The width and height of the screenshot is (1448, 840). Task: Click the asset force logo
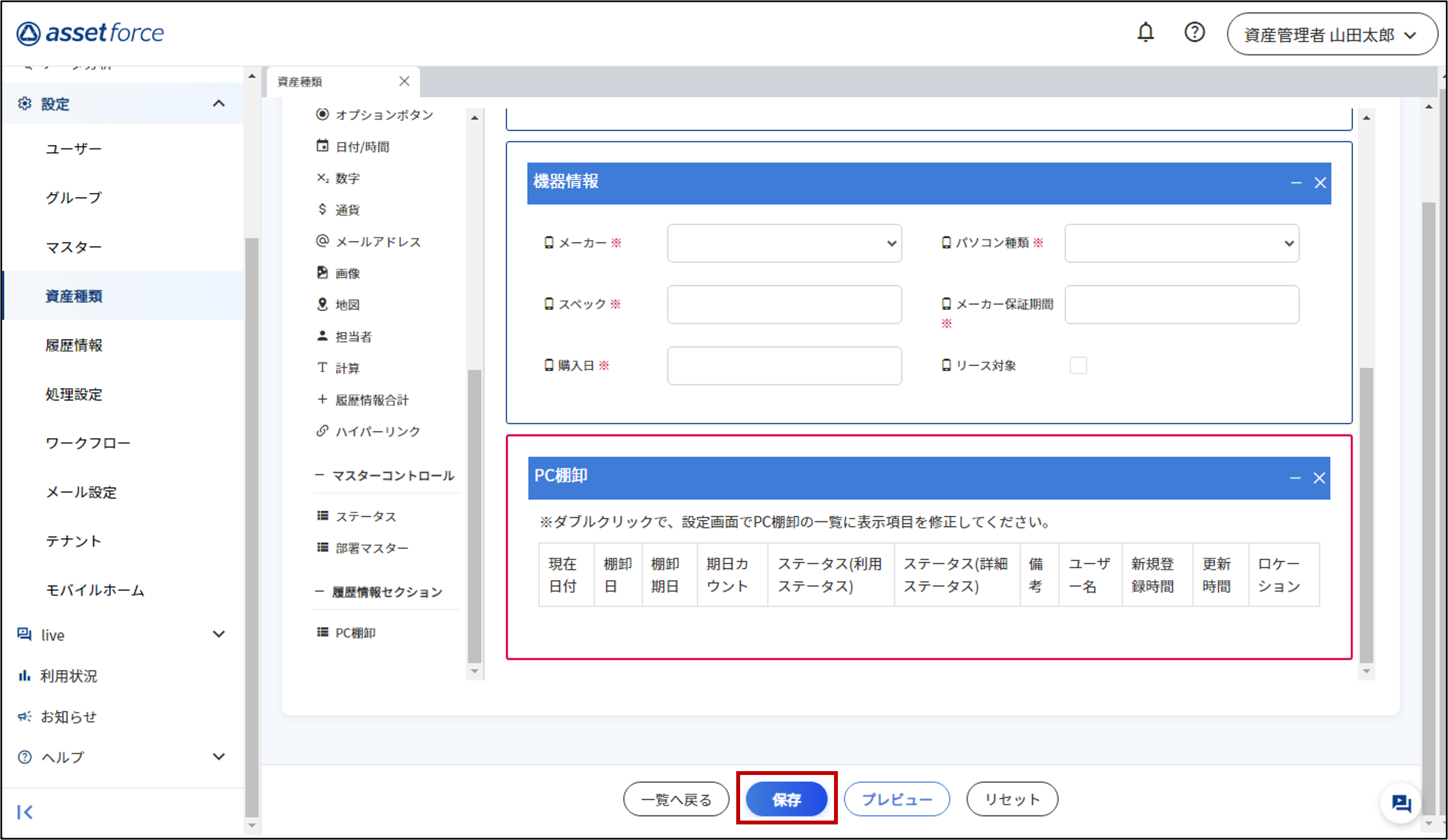[90, 33]
